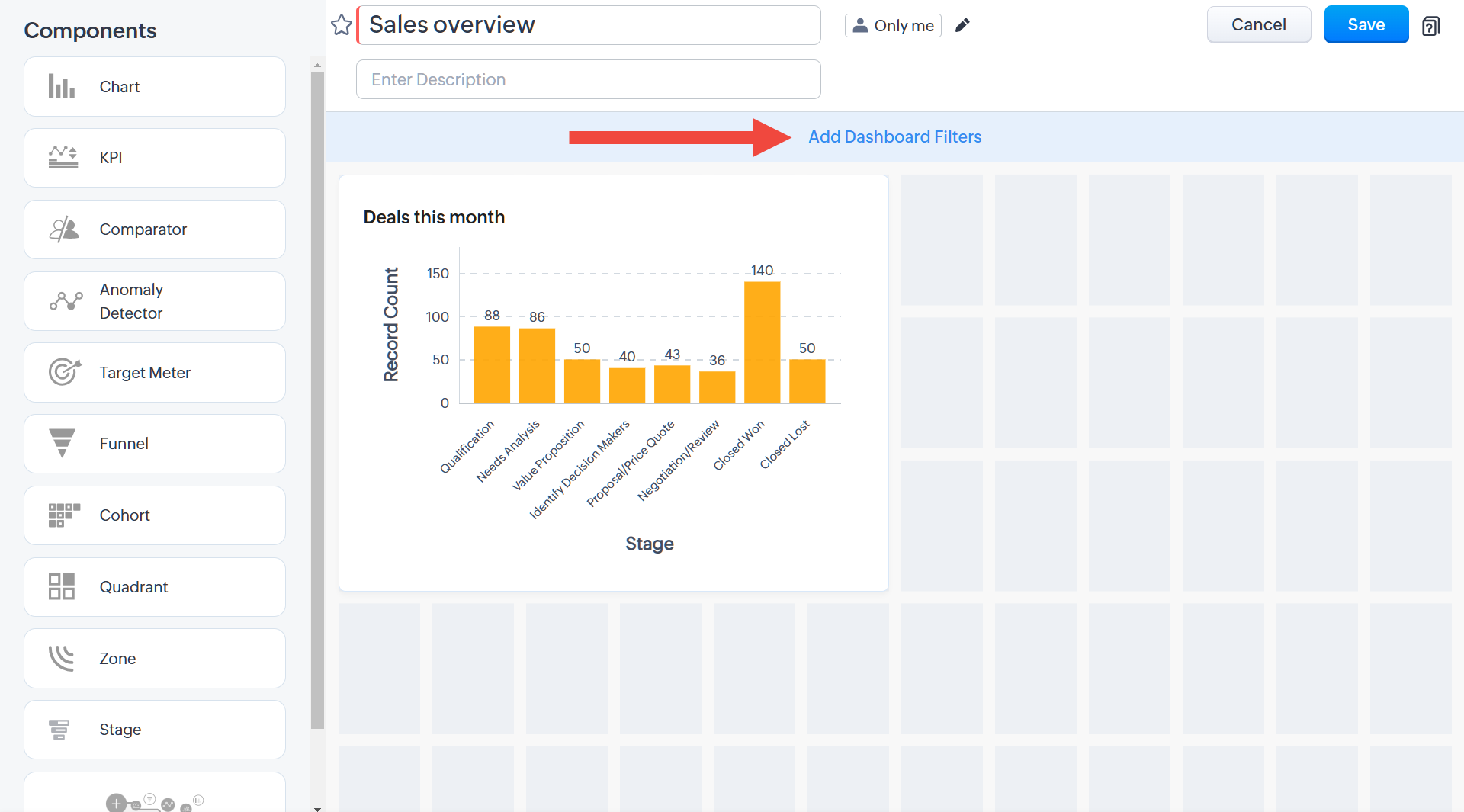The width and height of the screenshot is (1464, 812).
Task: Open the Only me sharing dropdown
Action: 893,25
